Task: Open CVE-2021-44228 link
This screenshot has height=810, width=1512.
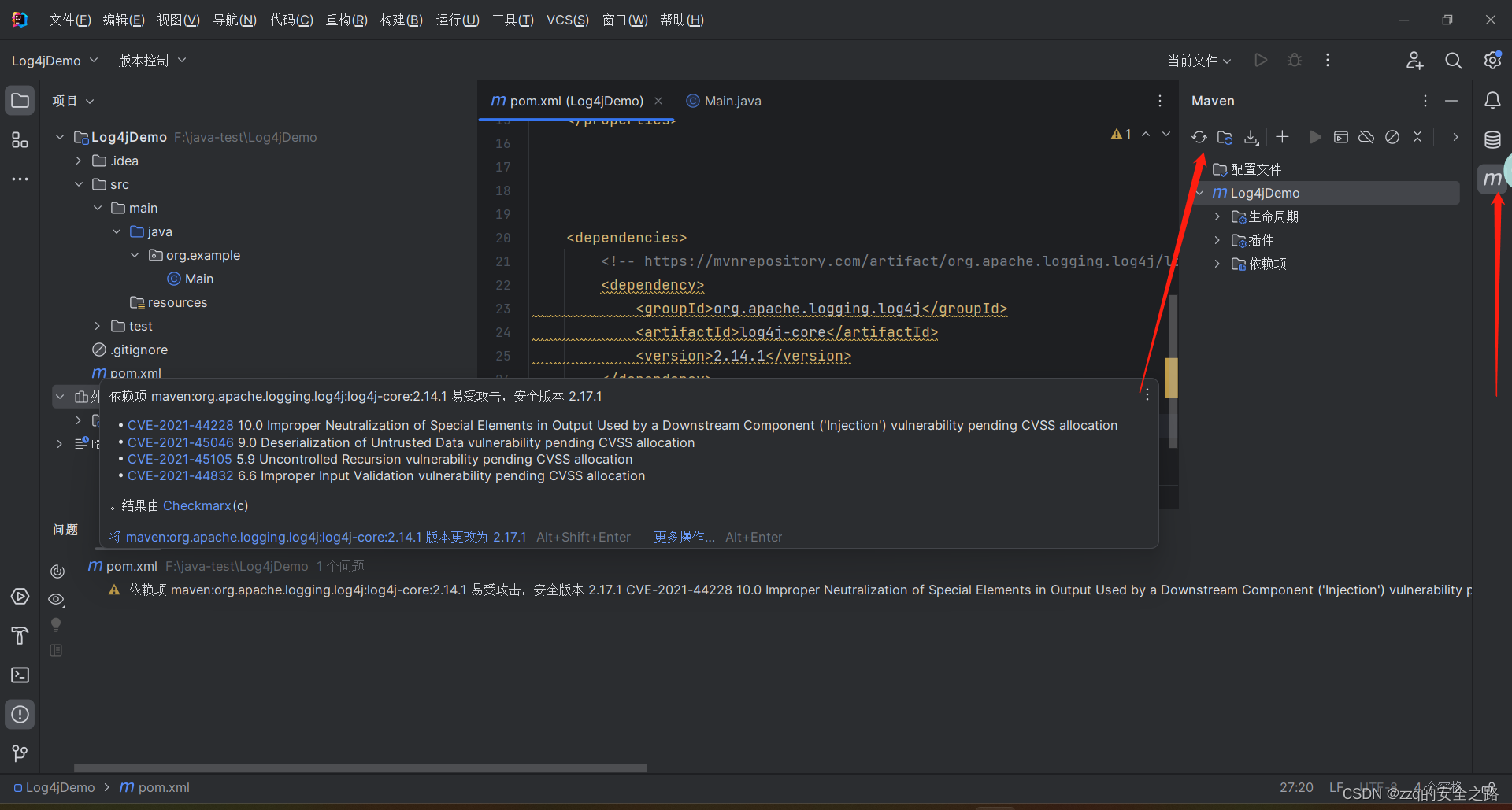Action: (x=180, y=425)
